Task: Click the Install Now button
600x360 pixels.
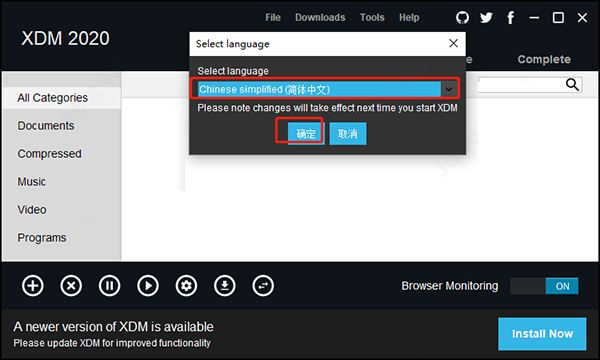Action: point(542,334)
